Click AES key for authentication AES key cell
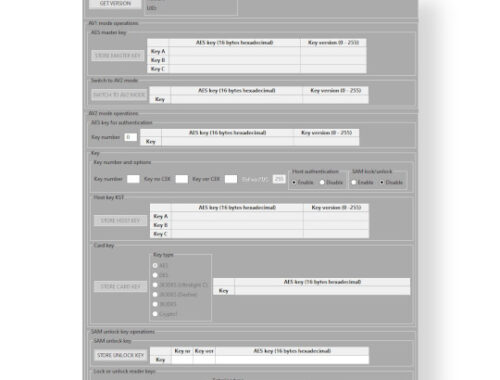Viewport: 500px width, 380px height. [228, 142]
